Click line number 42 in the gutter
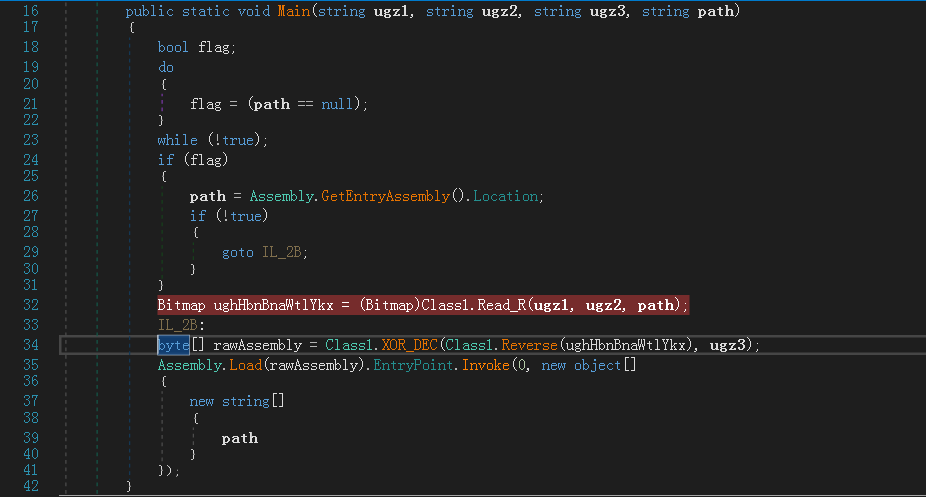The height and width of the screenshot is (497, 926). point(31,486)
